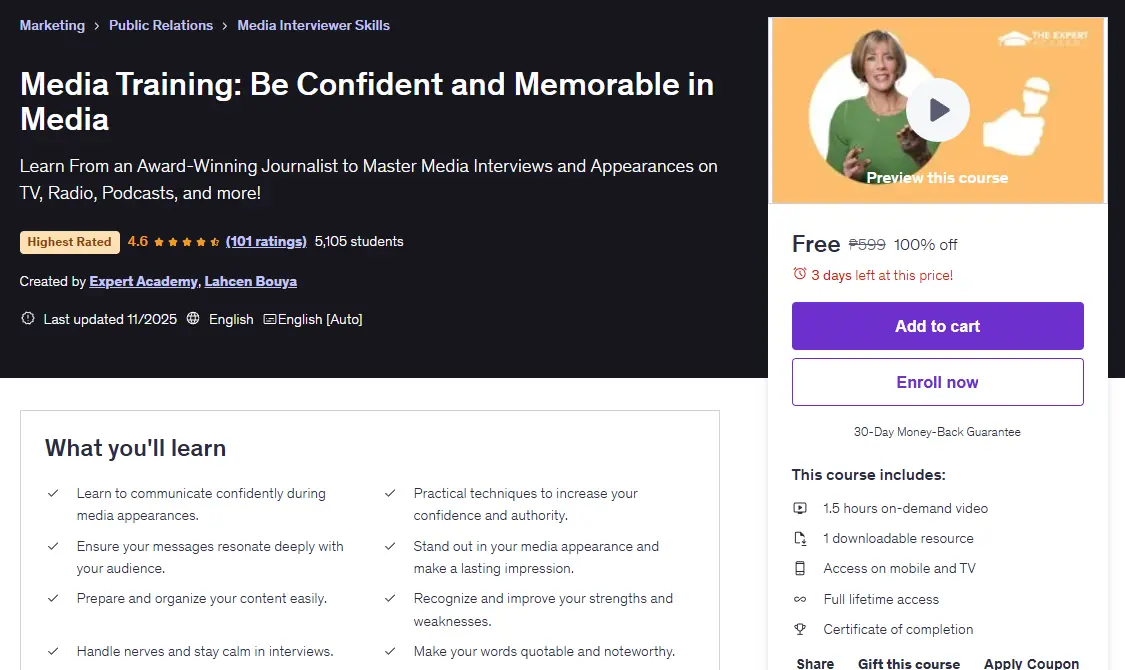
Task: Open the 101 ratings link
Action: [x=266, y=242]
